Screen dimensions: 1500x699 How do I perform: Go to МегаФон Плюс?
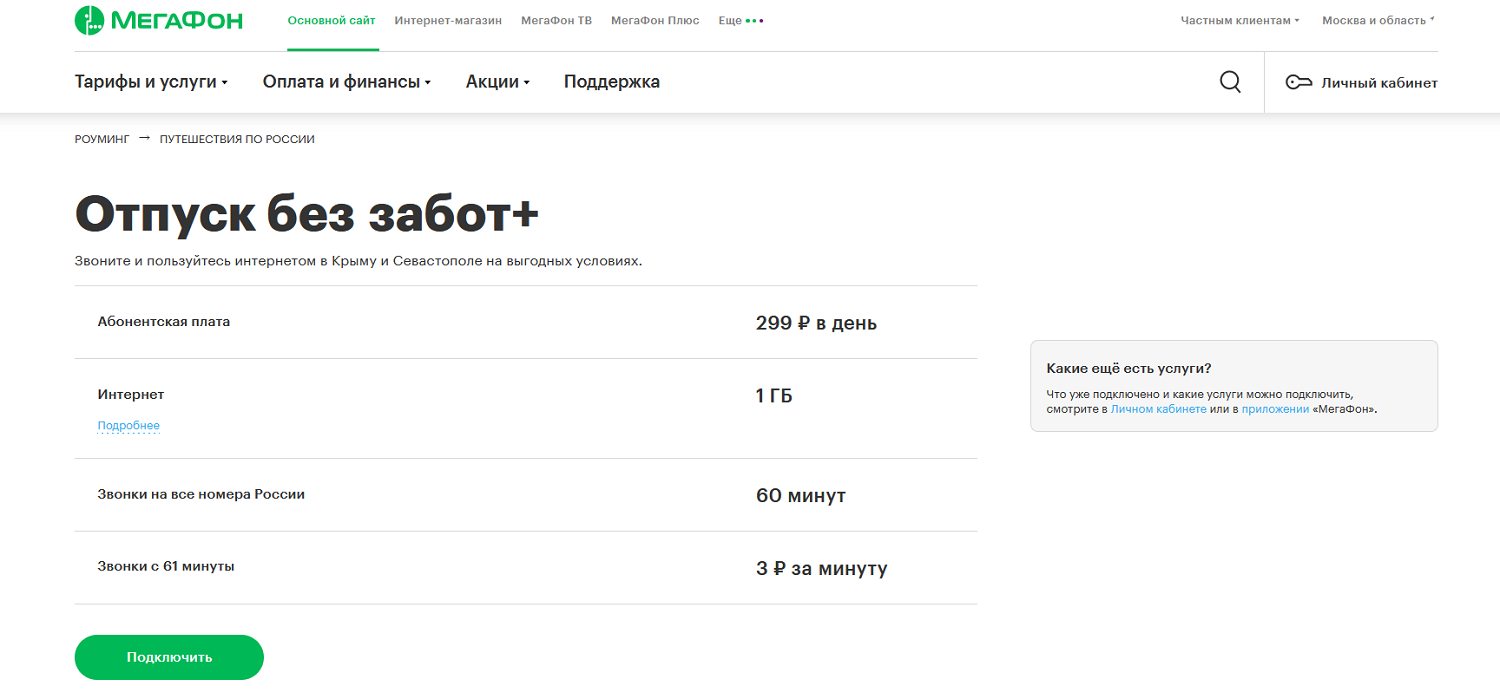655,19
